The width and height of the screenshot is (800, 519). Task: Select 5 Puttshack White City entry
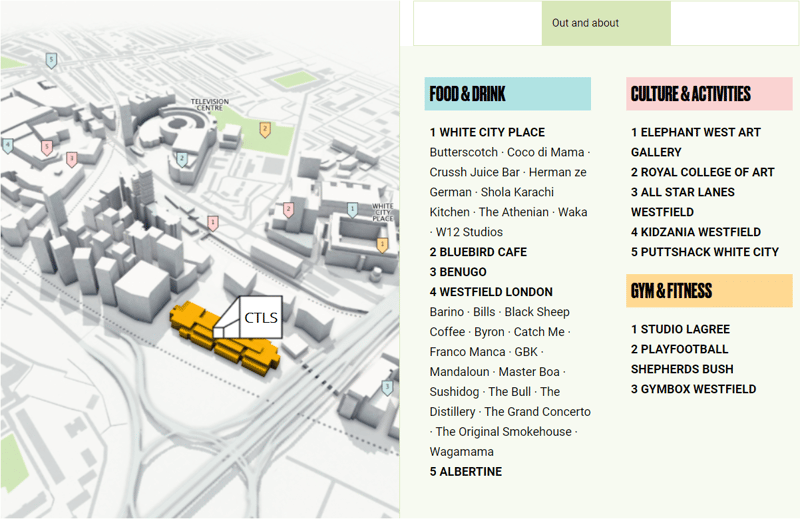(x=705, y=252)
